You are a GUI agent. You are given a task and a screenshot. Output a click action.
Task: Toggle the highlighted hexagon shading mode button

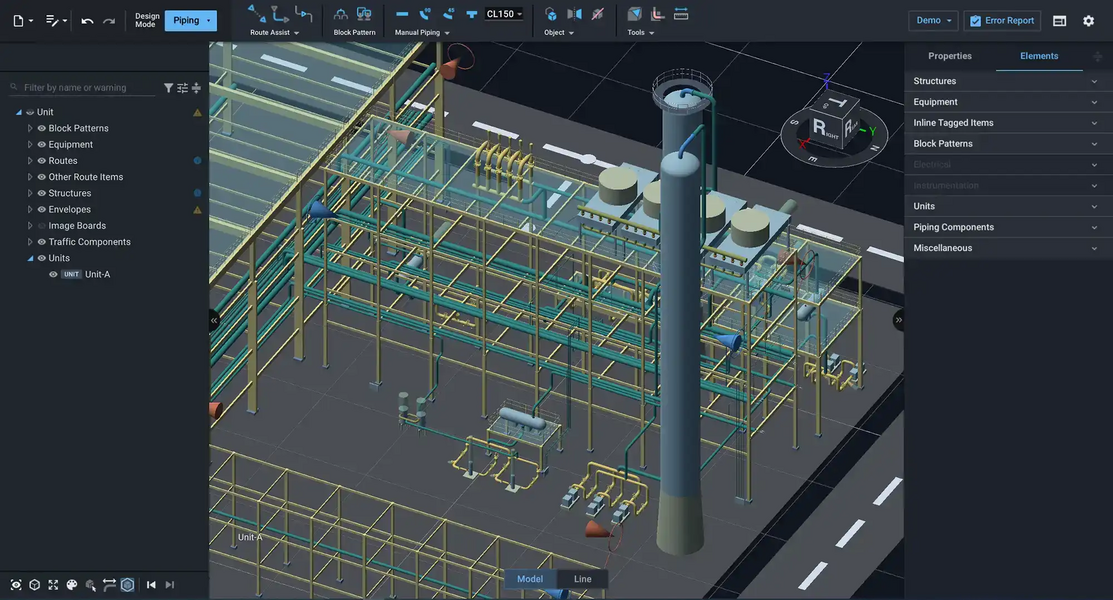pyautogui.click(x=126, y=584)
